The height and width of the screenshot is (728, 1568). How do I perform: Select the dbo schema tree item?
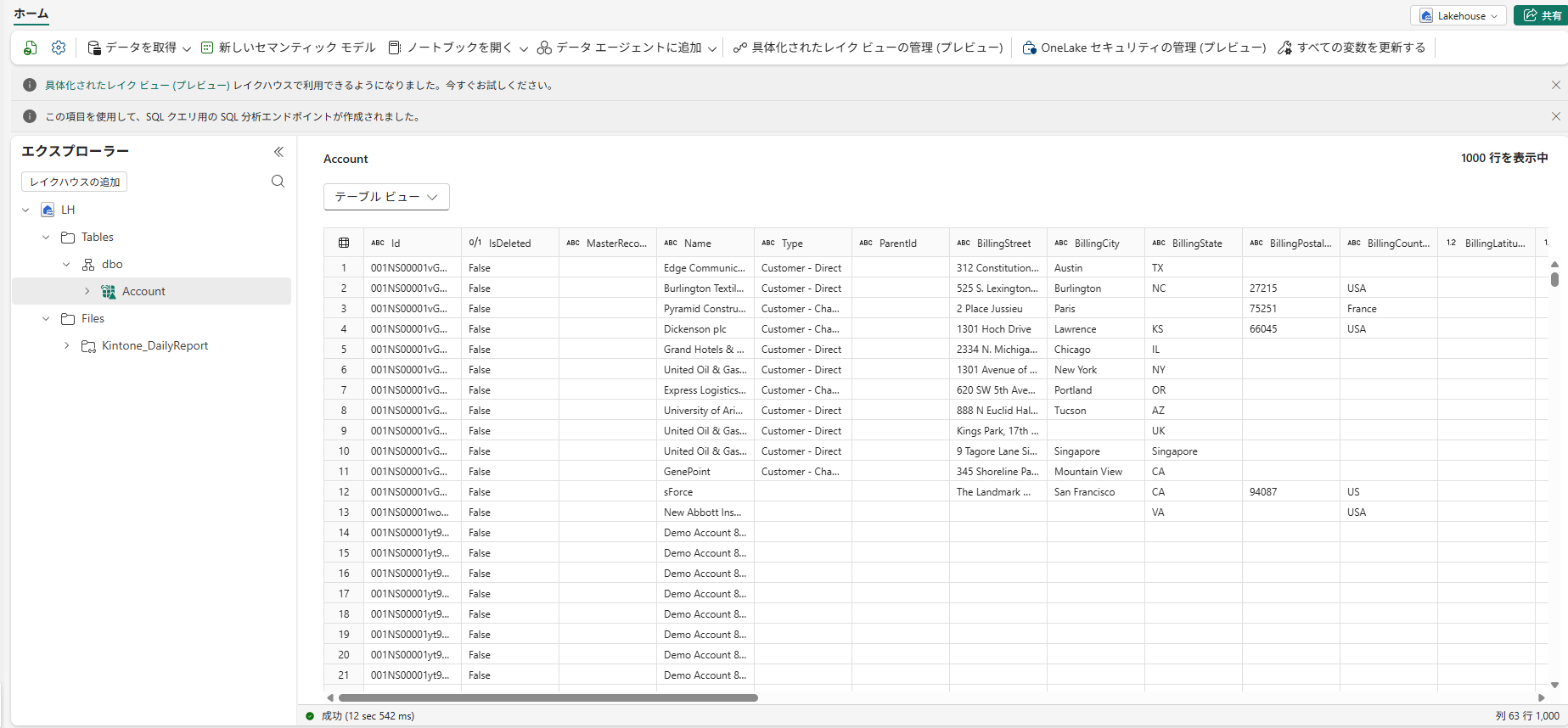tap(151, 264)
